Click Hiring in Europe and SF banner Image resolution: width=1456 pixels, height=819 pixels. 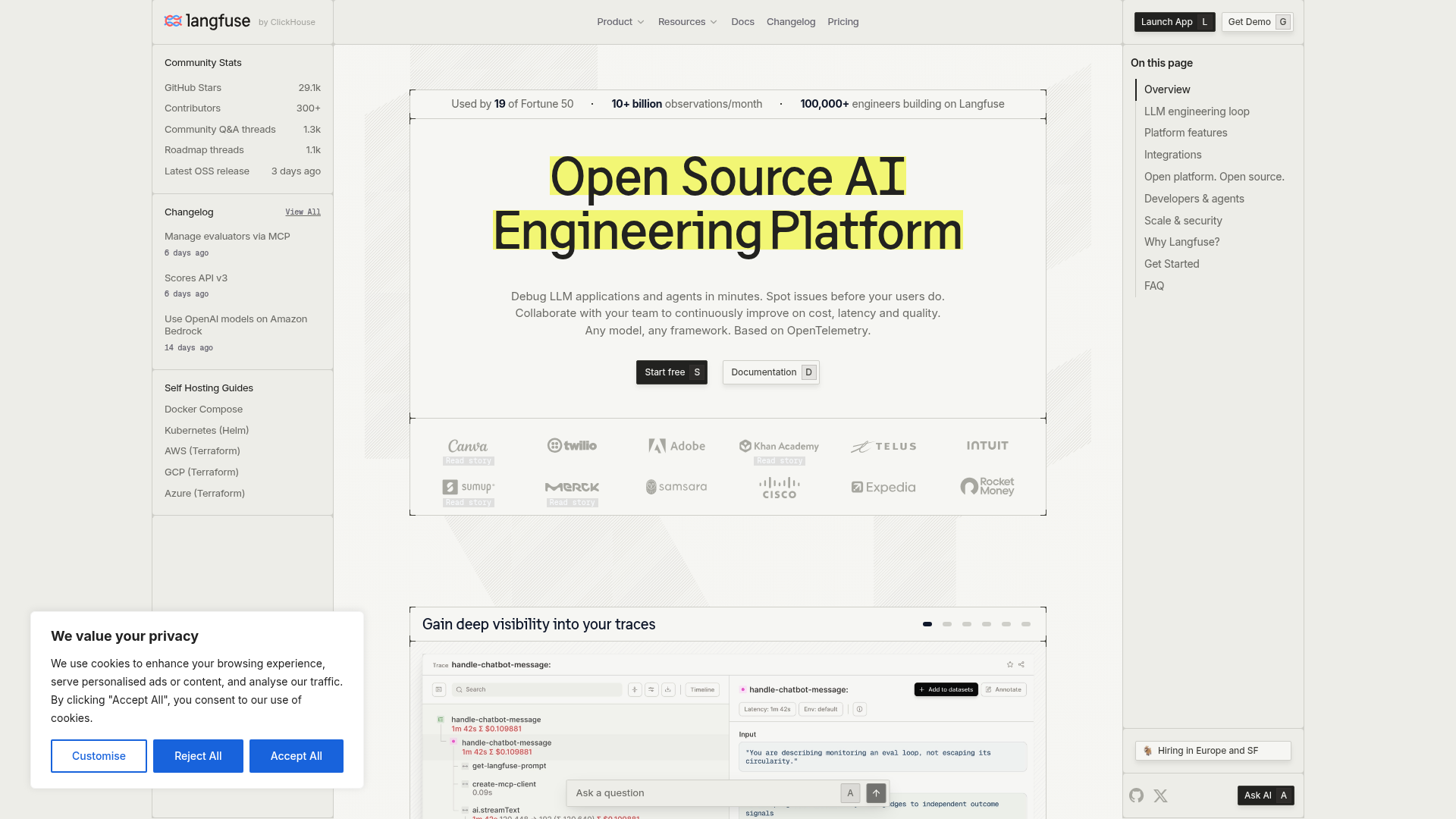tap(1213, 751)
